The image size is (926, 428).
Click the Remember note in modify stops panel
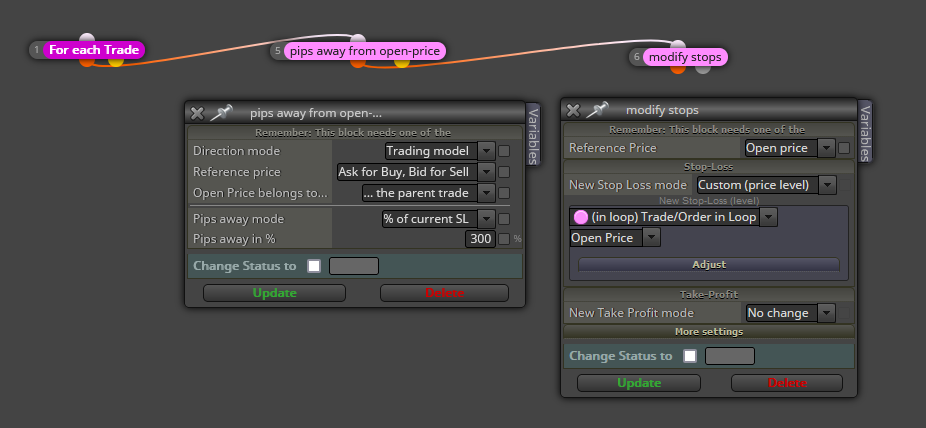click(707, 130)
